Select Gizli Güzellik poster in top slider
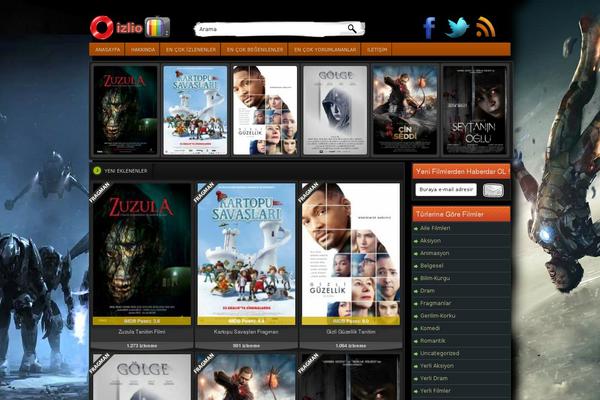600x400 pixels. [265, 110]
